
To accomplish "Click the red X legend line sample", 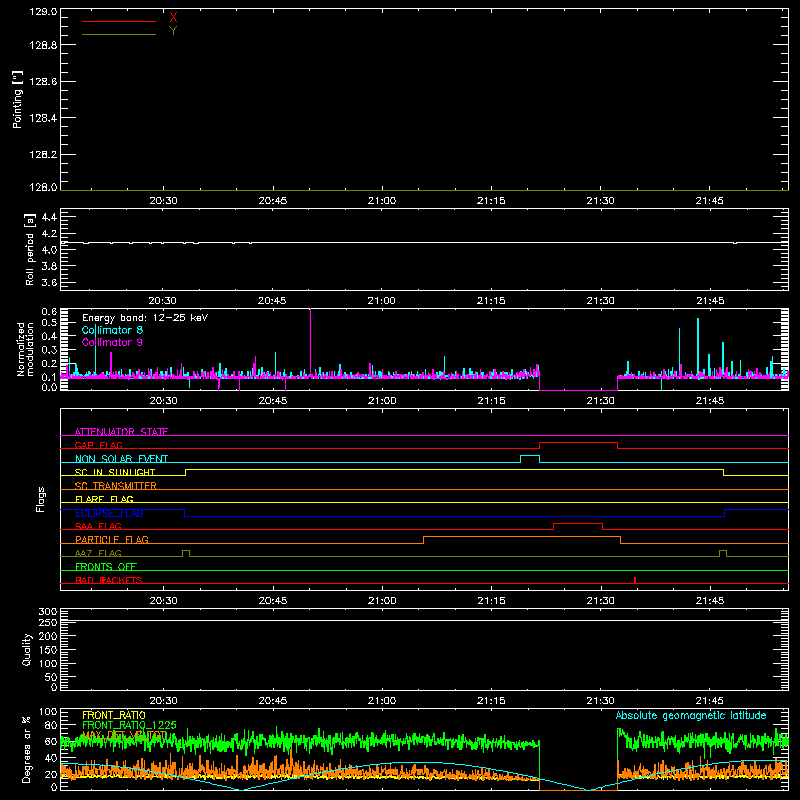I will click(119, 21).
